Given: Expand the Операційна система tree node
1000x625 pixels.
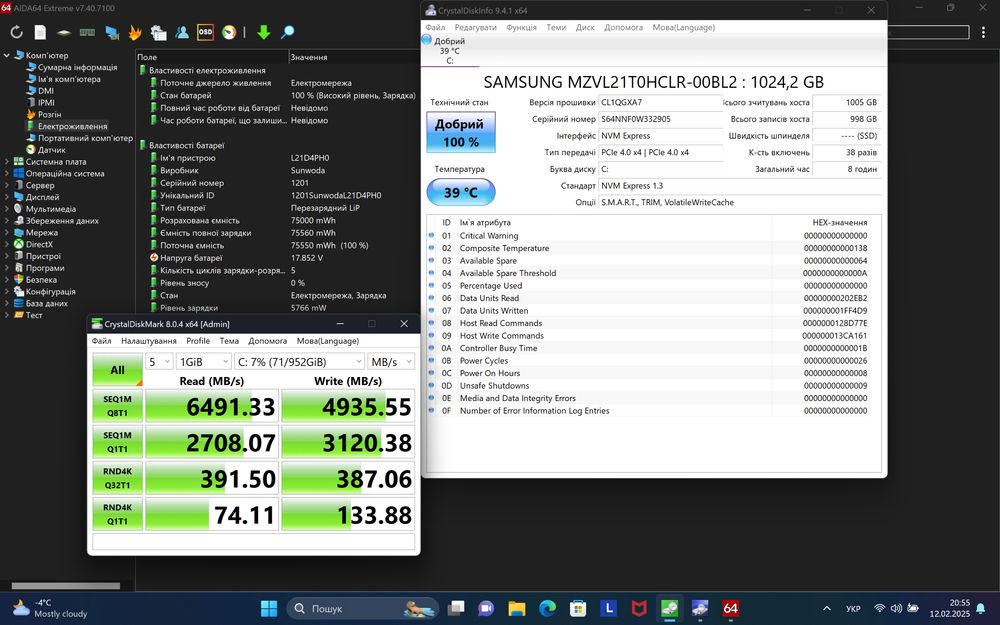Looking at the screenshot, I should pos(6,173).
